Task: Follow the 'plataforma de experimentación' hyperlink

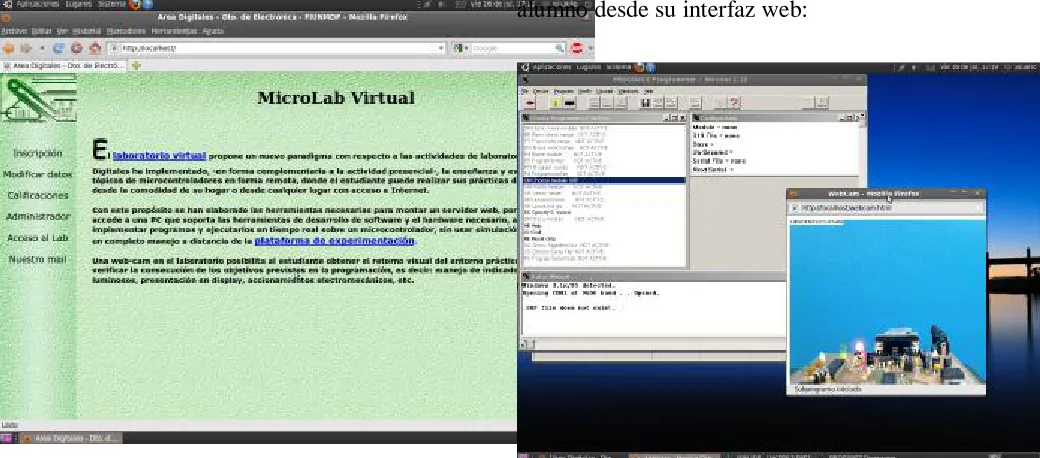Action: [335, 241]
